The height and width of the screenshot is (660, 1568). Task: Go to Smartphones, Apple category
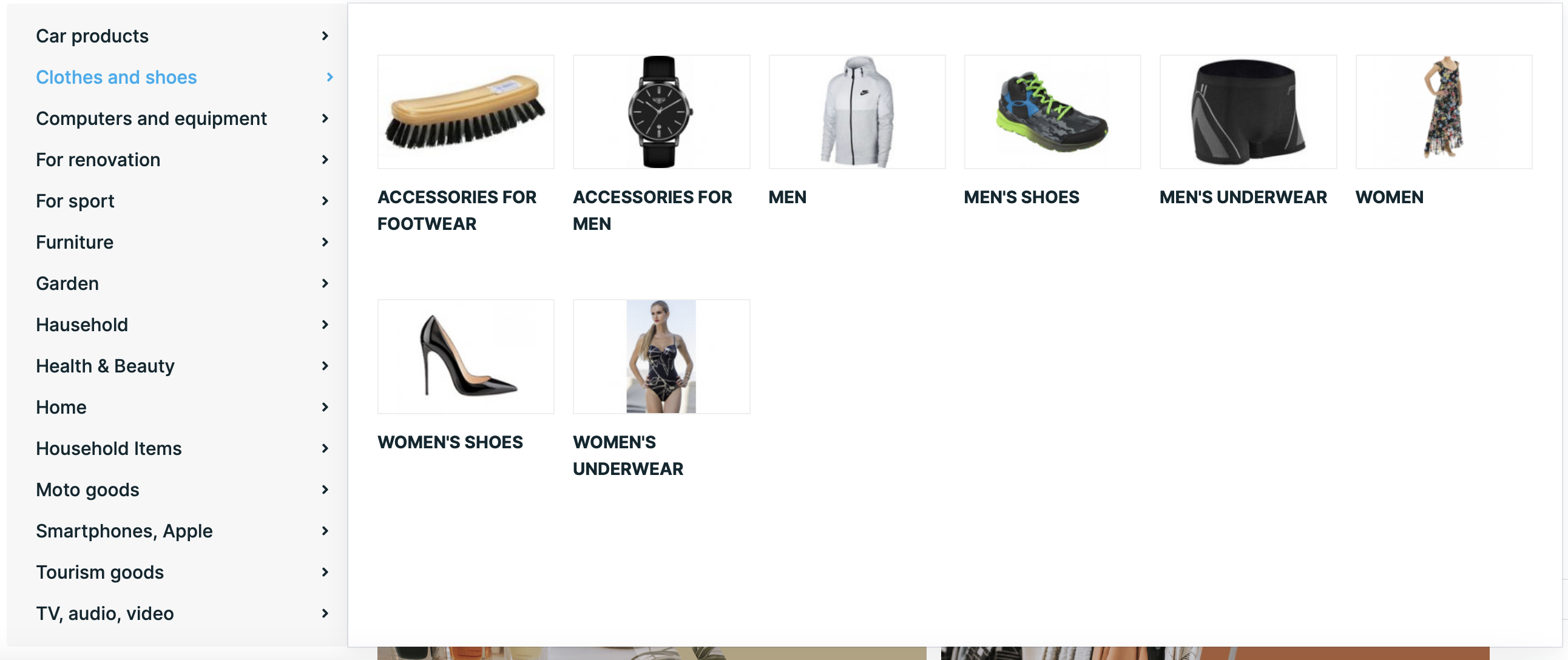pyautogui.click(x=124, y=531)
